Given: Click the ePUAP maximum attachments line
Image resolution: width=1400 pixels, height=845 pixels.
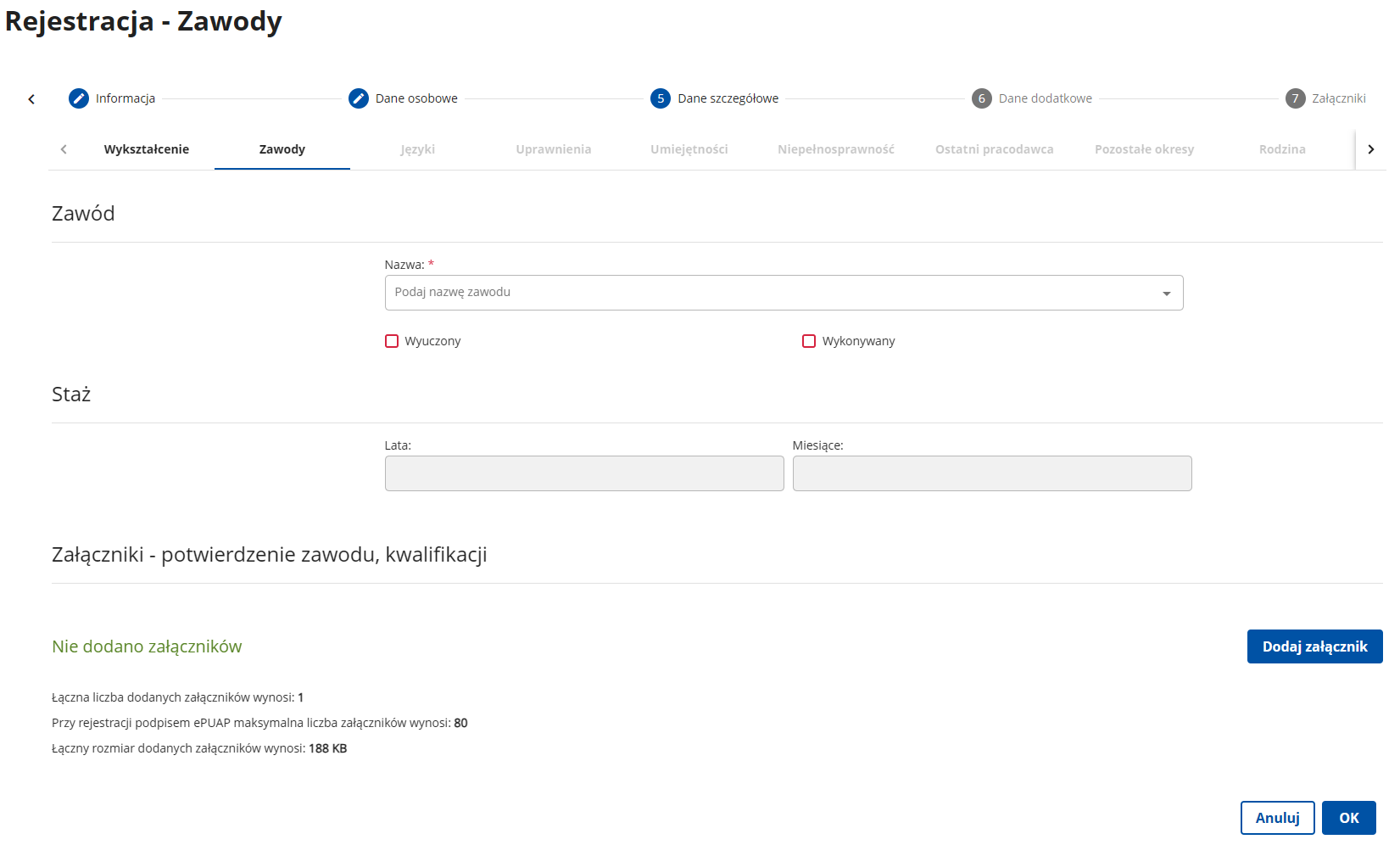Looking at the screenshot, I should click(259, 723).
